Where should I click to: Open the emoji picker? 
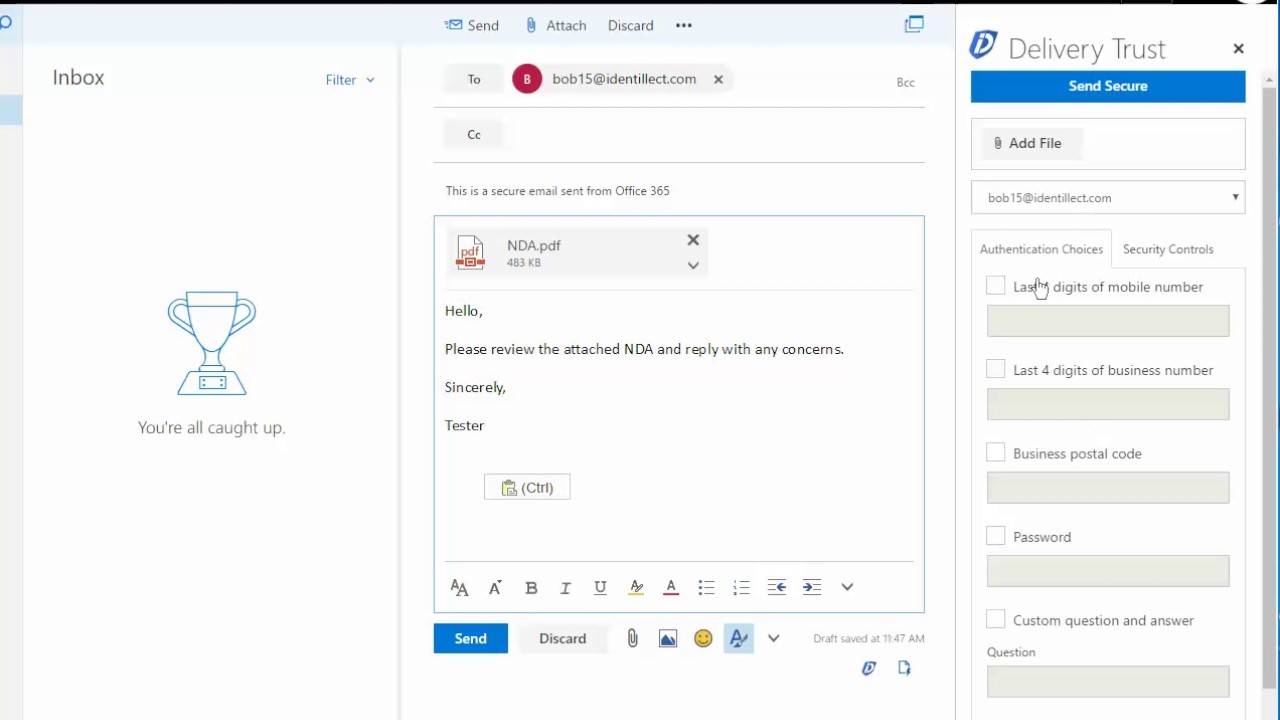(x=703, y=638)
